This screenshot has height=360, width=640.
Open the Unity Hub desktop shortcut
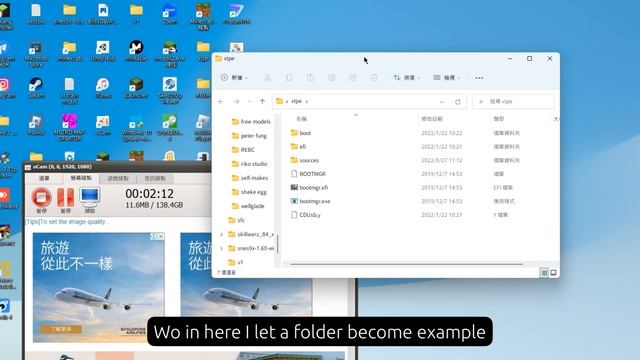click(102, 51)
